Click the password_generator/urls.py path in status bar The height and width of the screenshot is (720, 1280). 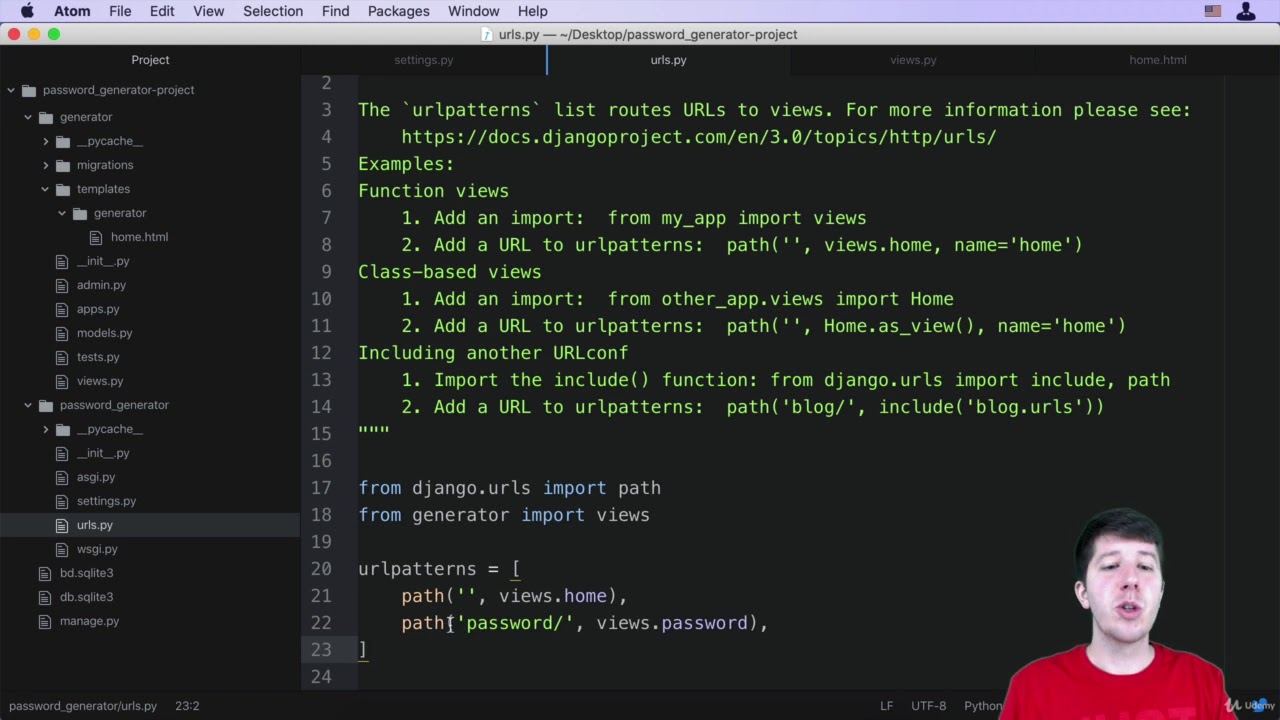click(x=83, y=706)
